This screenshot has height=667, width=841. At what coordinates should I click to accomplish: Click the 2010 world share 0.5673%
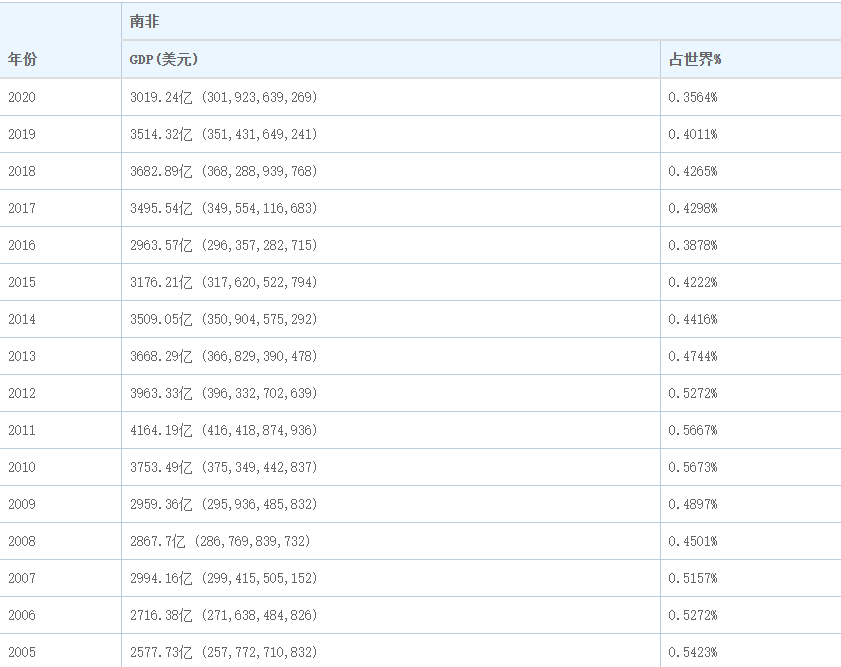tap(692, 467)
